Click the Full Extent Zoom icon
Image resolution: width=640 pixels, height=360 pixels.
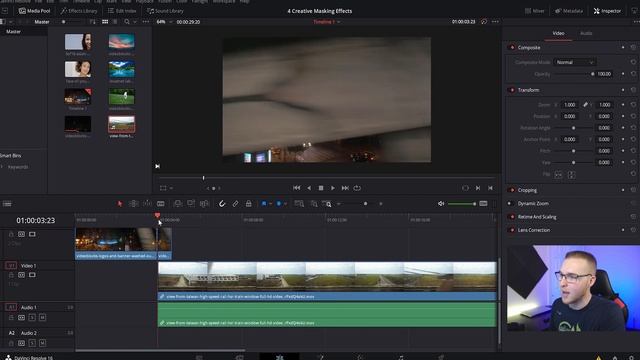pyautogui.click(x=299, y=204)
